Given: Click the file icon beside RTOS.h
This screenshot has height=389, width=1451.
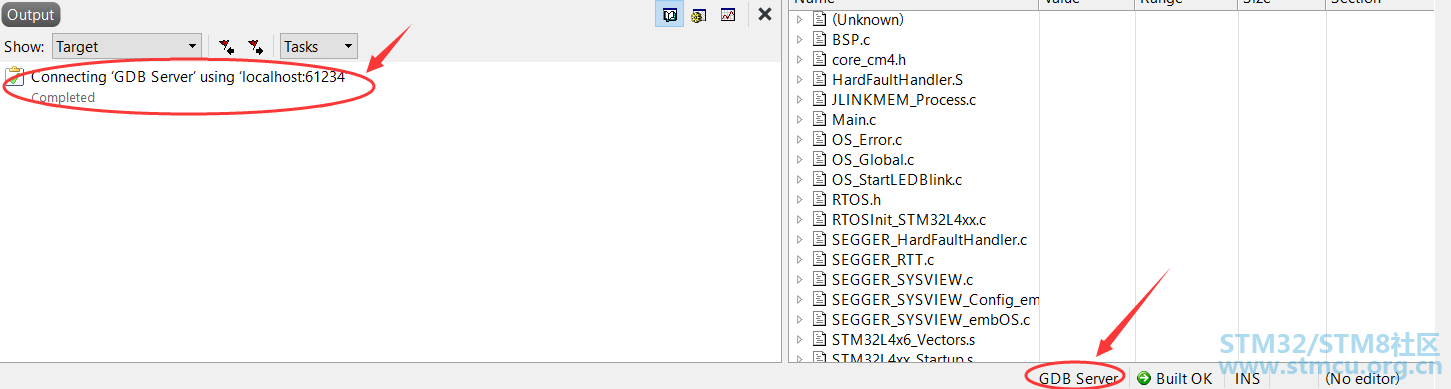Looking at the screenshot, I should (819, 199).
